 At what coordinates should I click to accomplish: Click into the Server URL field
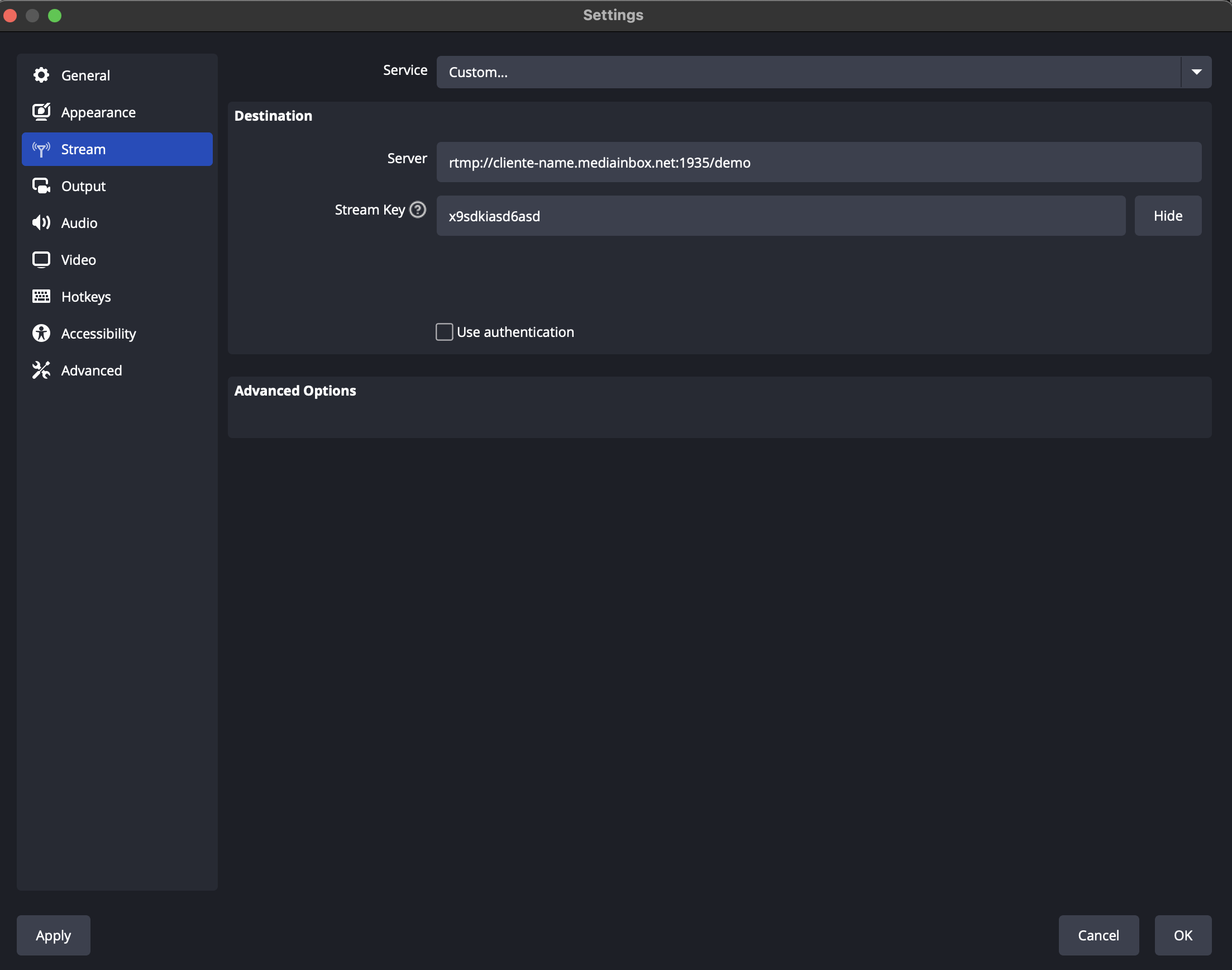818,163
